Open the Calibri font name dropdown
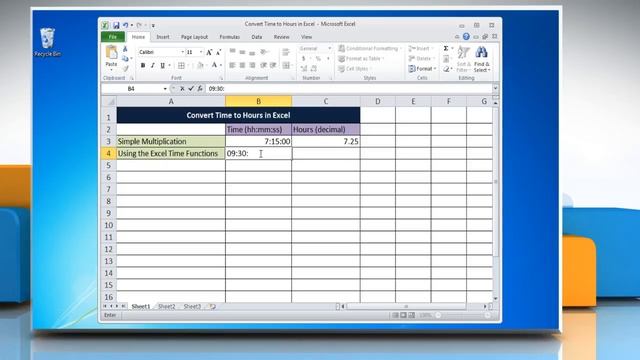640x360 pixels. (x=182, y=52)
